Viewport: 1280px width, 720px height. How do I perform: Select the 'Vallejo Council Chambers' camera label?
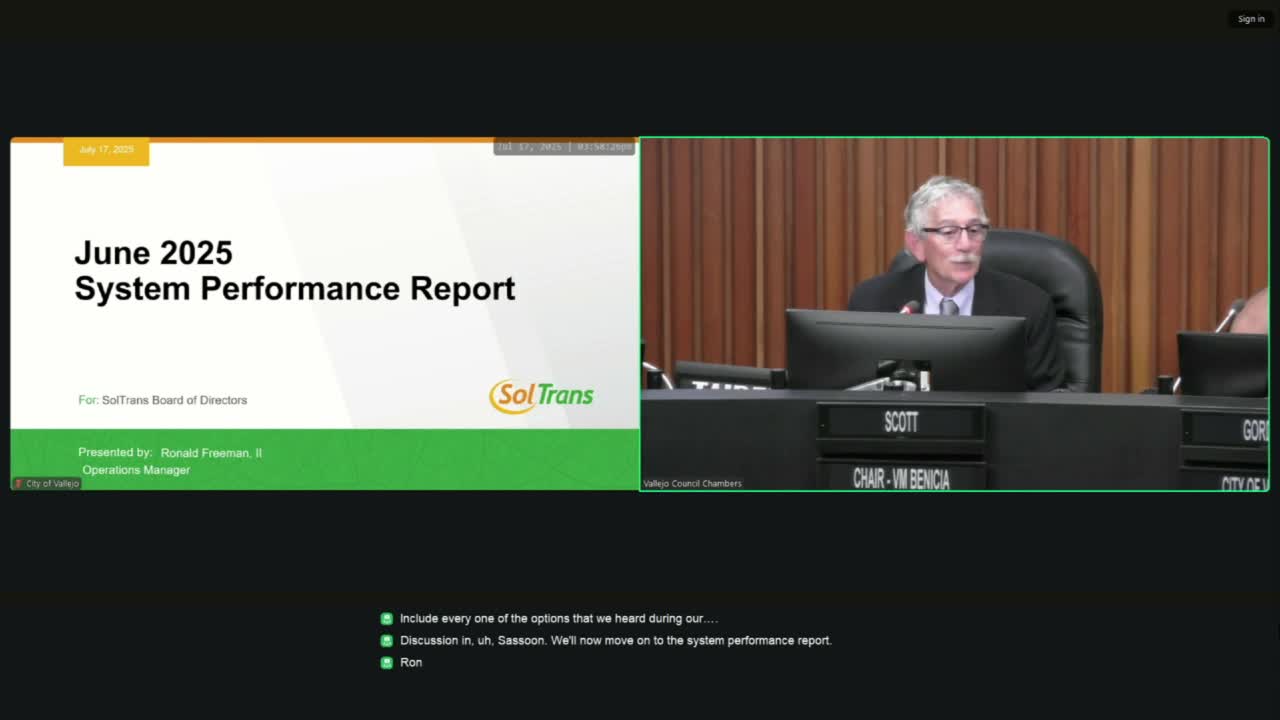[692, 483]
